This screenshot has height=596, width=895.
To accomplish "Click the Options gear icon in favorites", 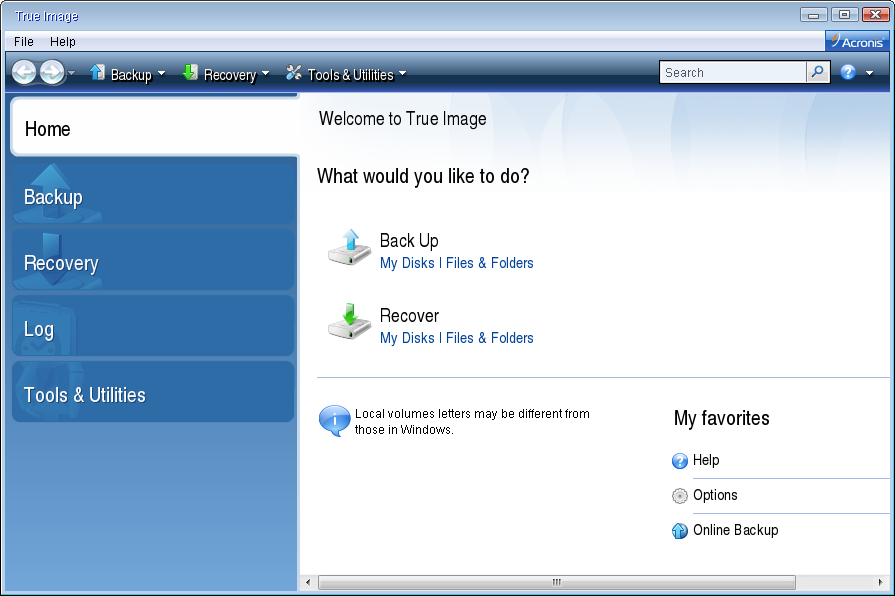I will (x=680, y=496).
